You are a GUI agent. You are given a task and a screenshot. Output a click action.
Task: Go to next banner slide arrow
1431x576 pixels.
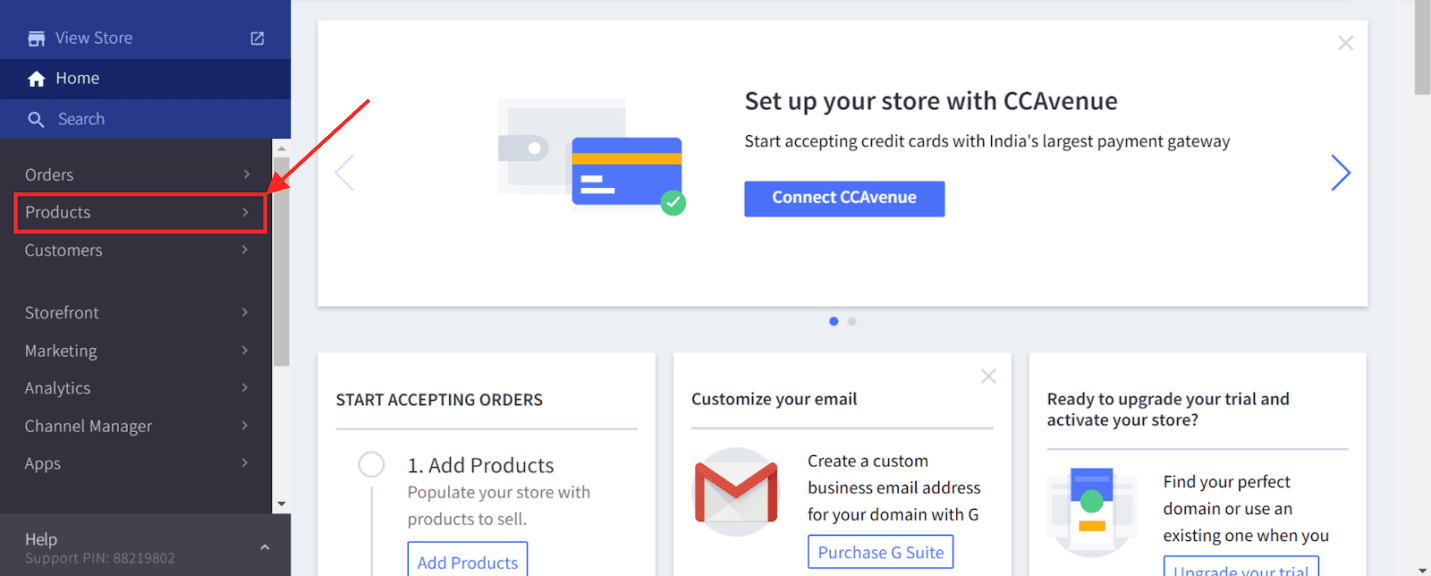click(x=1341, y=173)
